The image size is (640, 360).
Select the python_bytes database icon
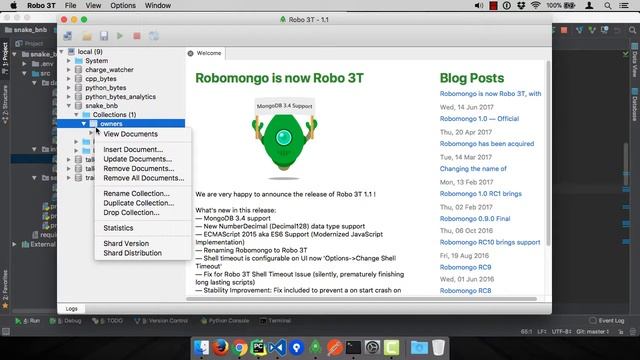point(78,88)
